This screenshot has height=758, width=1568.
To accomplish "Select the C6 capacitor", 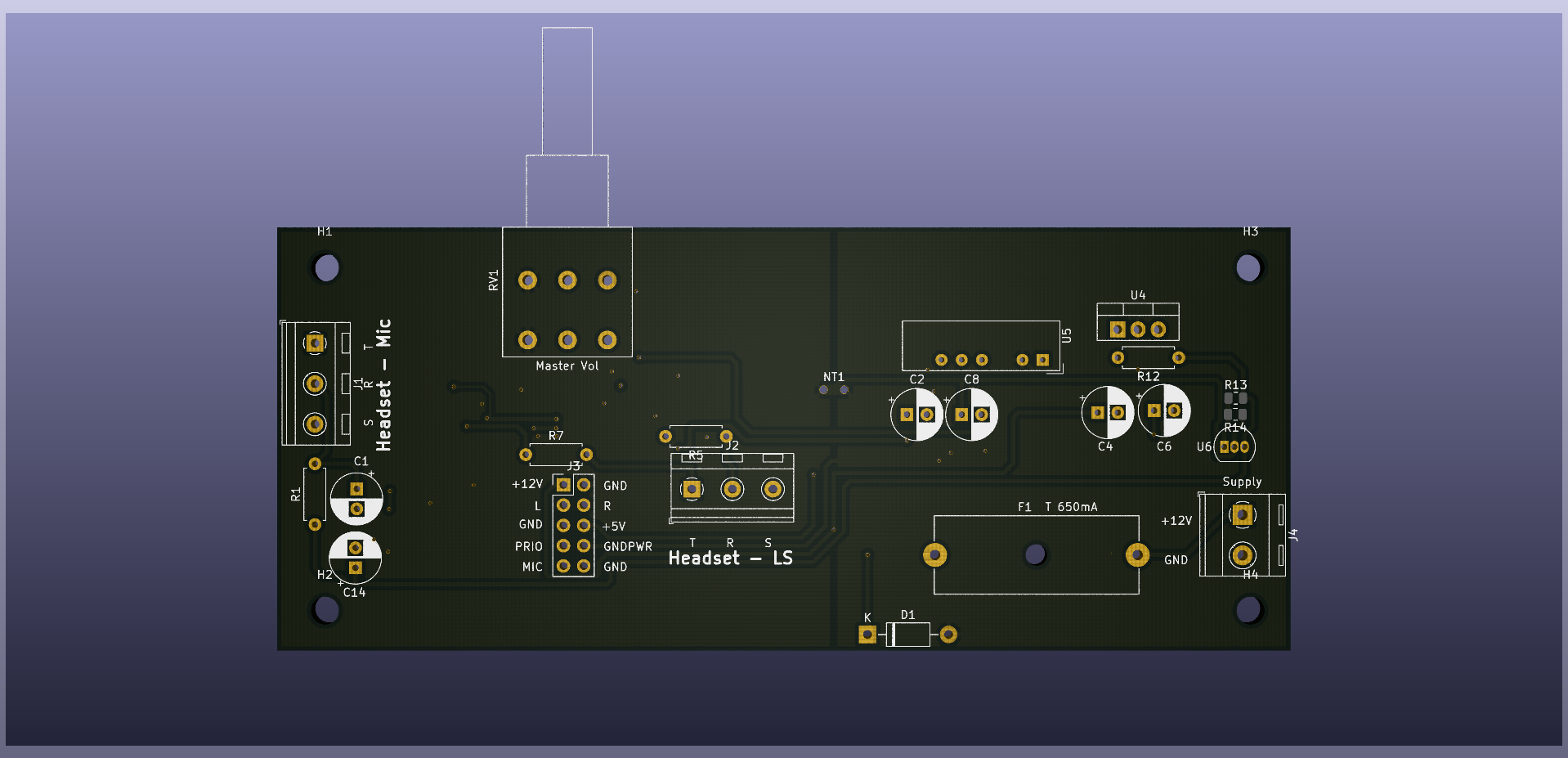I will point(1164,410).
